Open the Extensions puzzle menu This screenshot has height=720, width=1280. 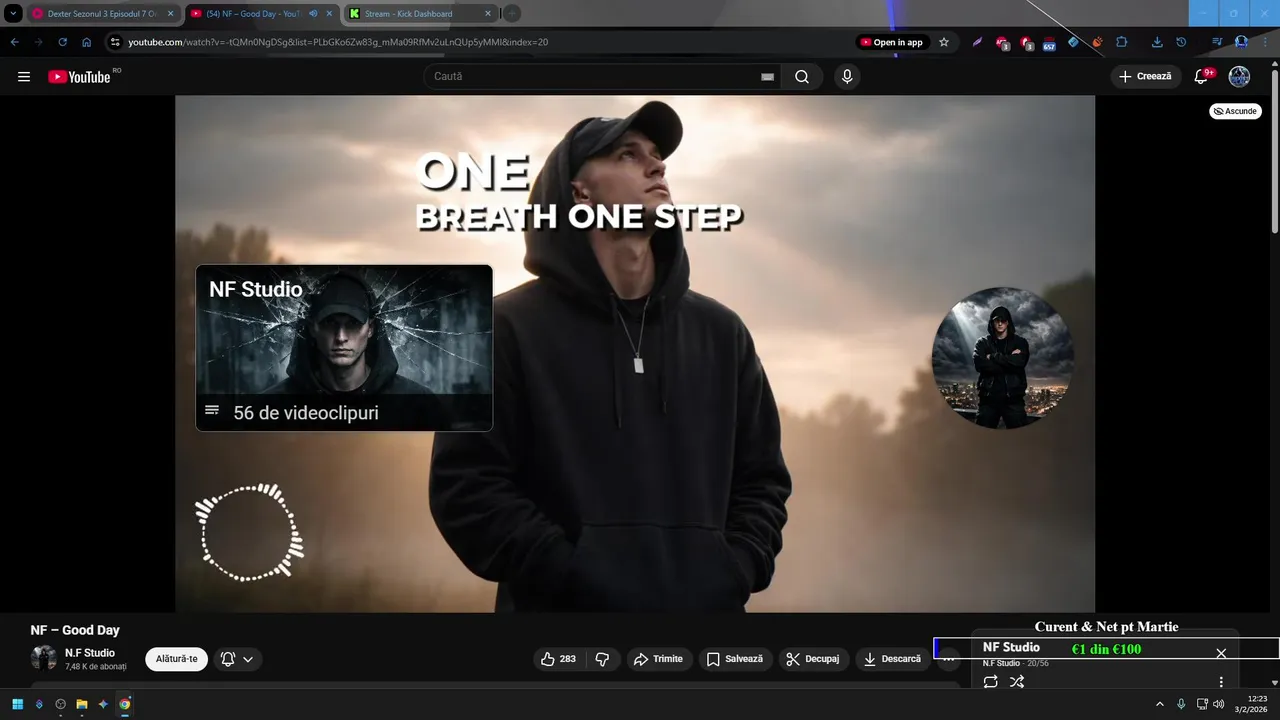coord(1121,42)
